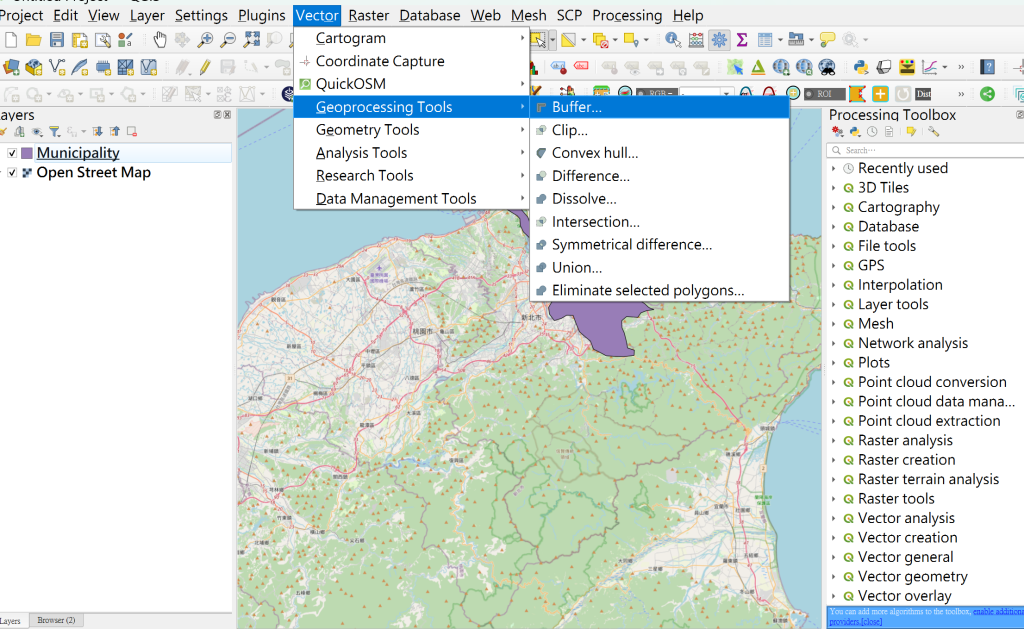Create a new project with the blank page icon
The image size is (1024, 629).
point(11,40)
